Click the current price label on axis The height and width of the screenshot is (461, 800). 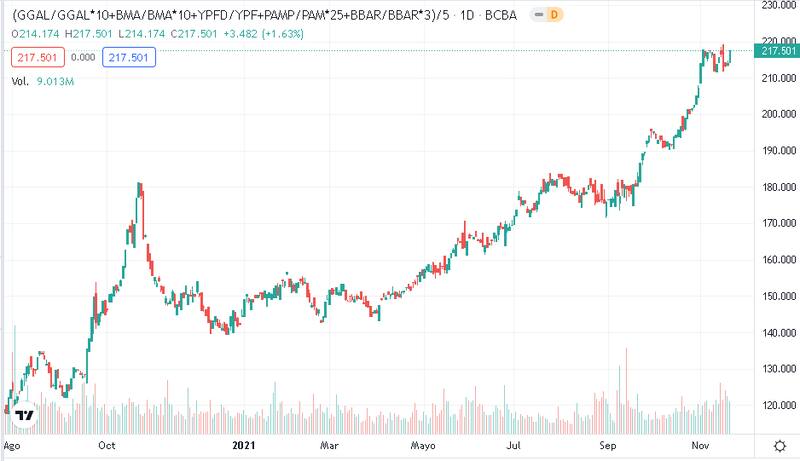click(x=777, y=51)
